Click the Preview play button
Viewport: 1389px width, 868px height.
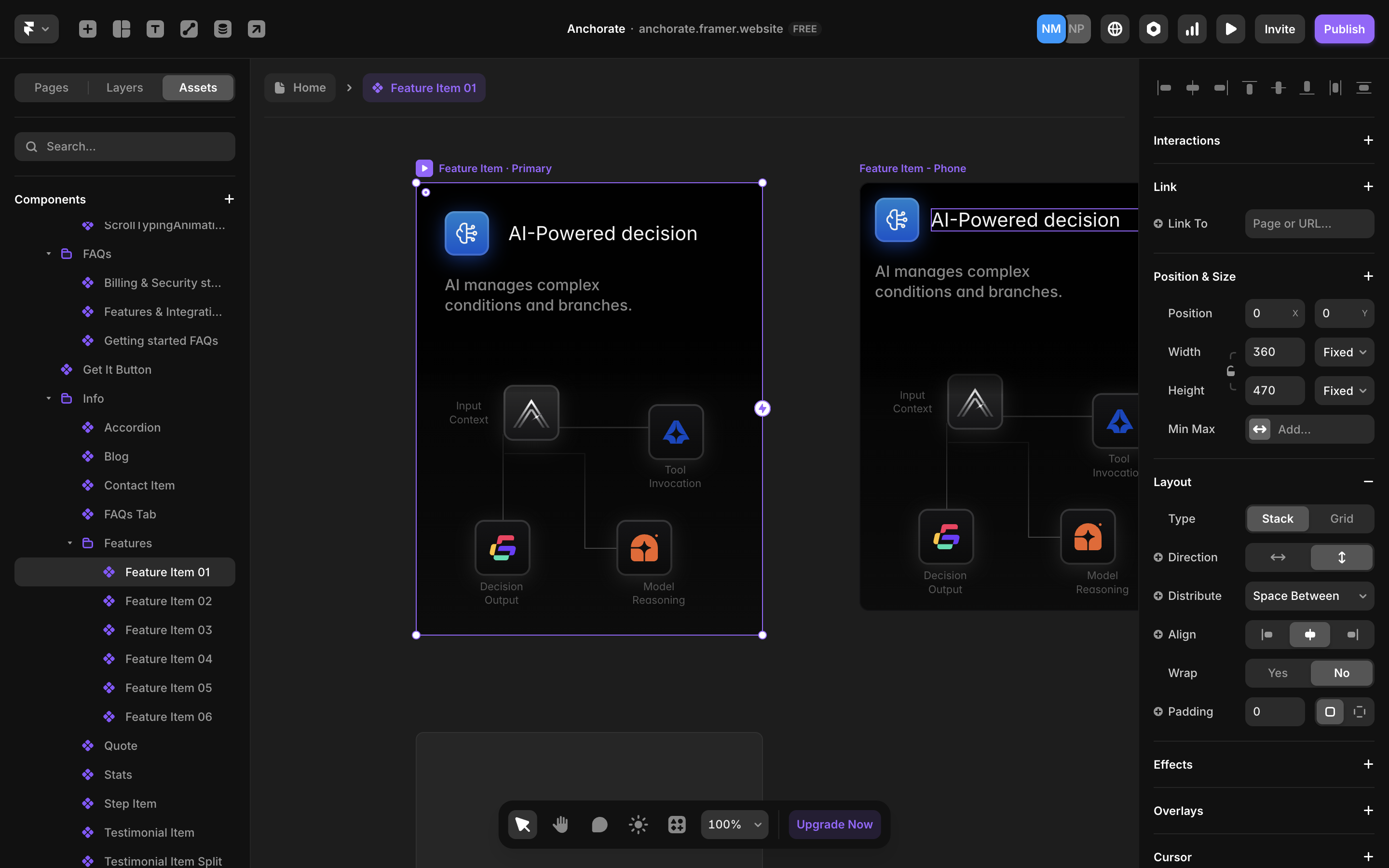(1230, 29)
